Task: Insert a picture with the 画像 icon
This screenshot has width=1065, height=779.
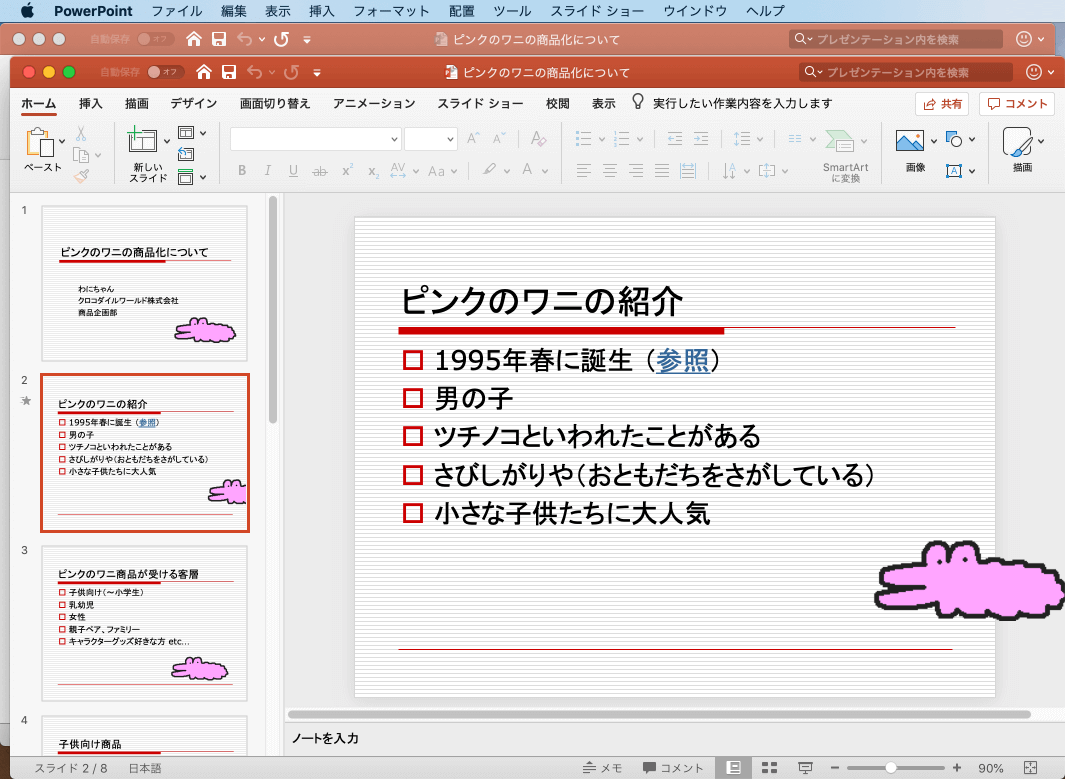Action: pyautogui.click(x=909, y=141)
